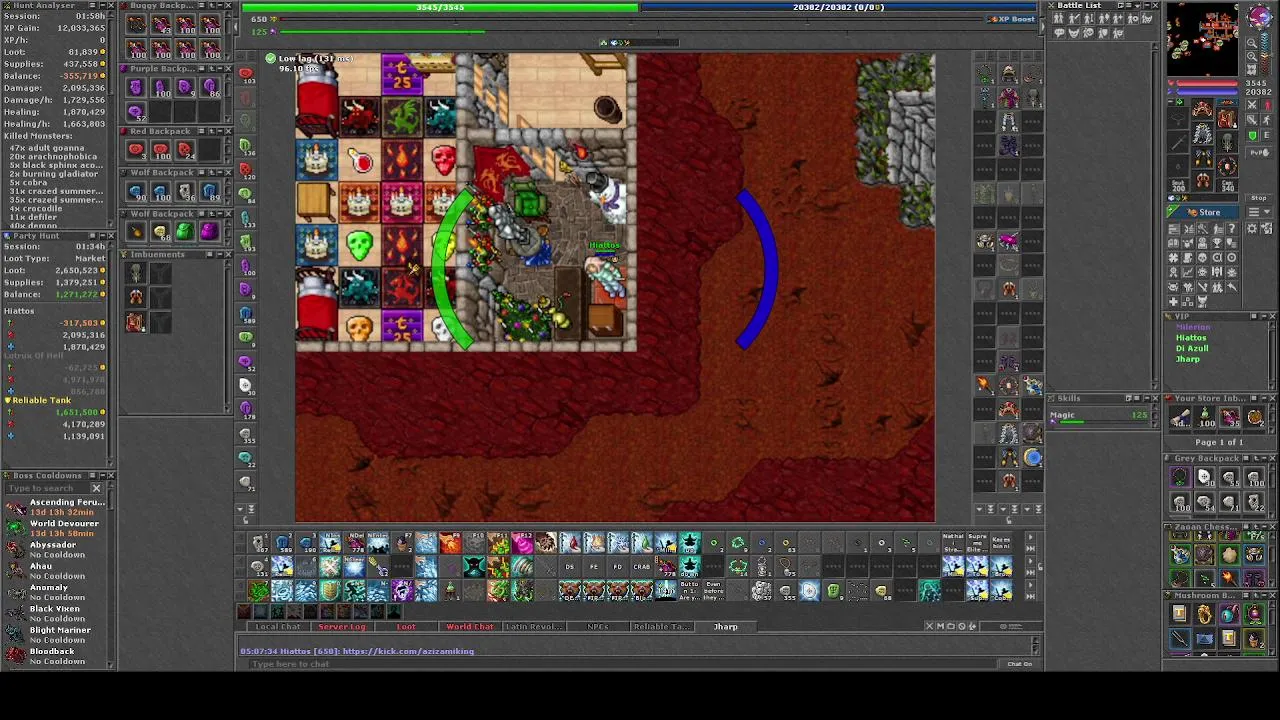Click top action bar's first right arrow

coord(1031,538)
